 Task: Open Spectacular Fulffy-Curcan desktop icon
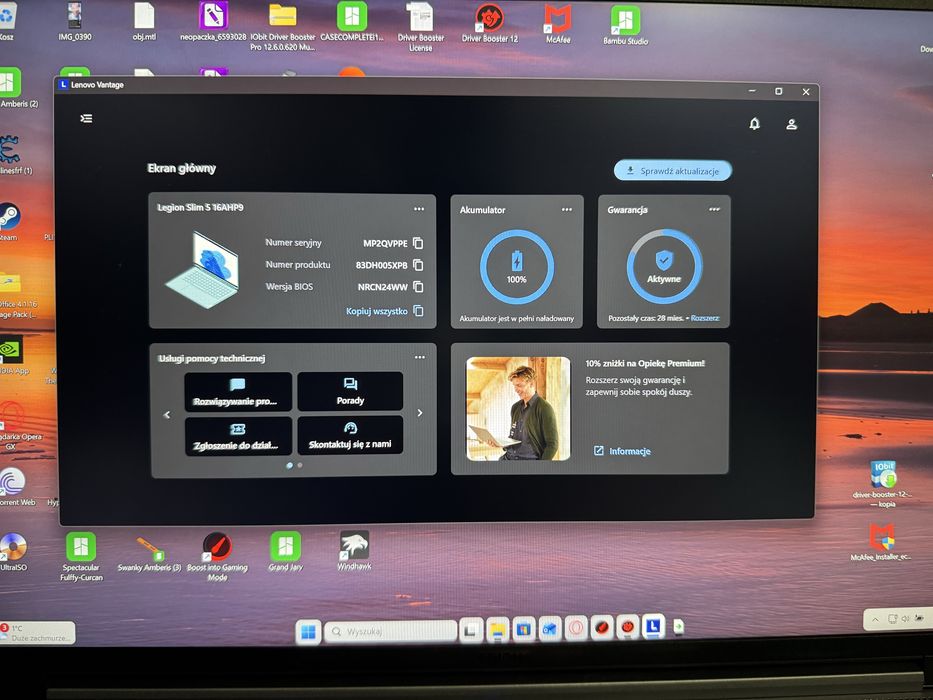point(82,557)
